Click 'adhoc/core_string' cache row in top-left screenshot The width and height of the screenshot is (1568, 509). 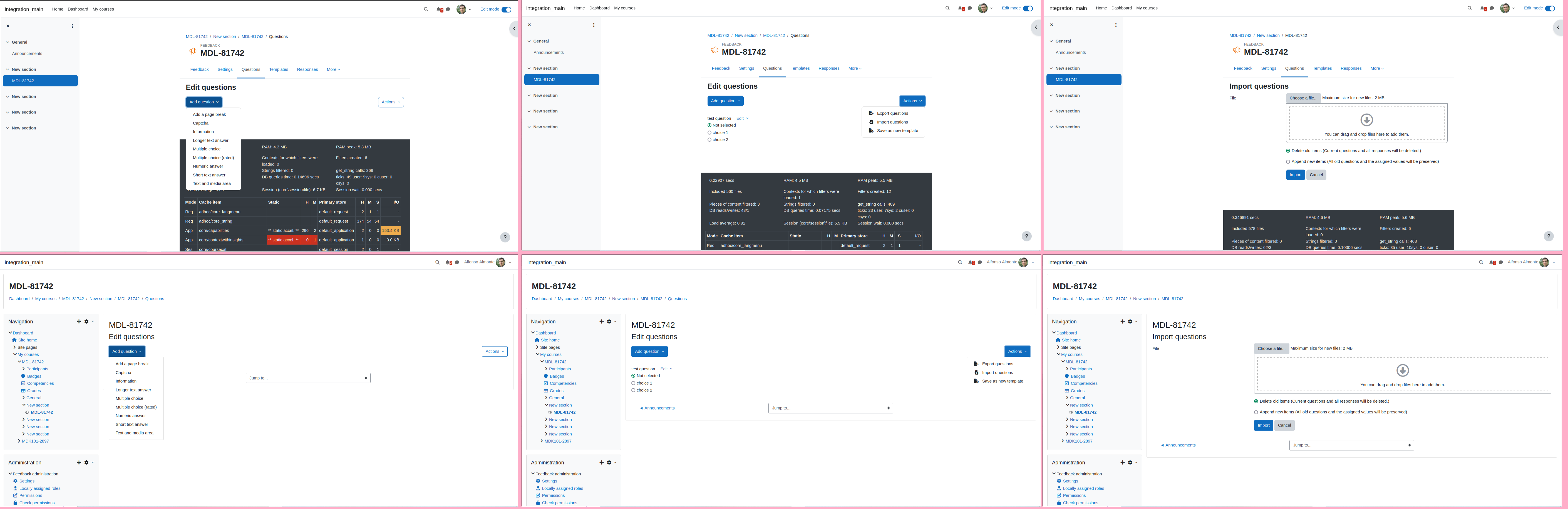(x=293, y=221)
